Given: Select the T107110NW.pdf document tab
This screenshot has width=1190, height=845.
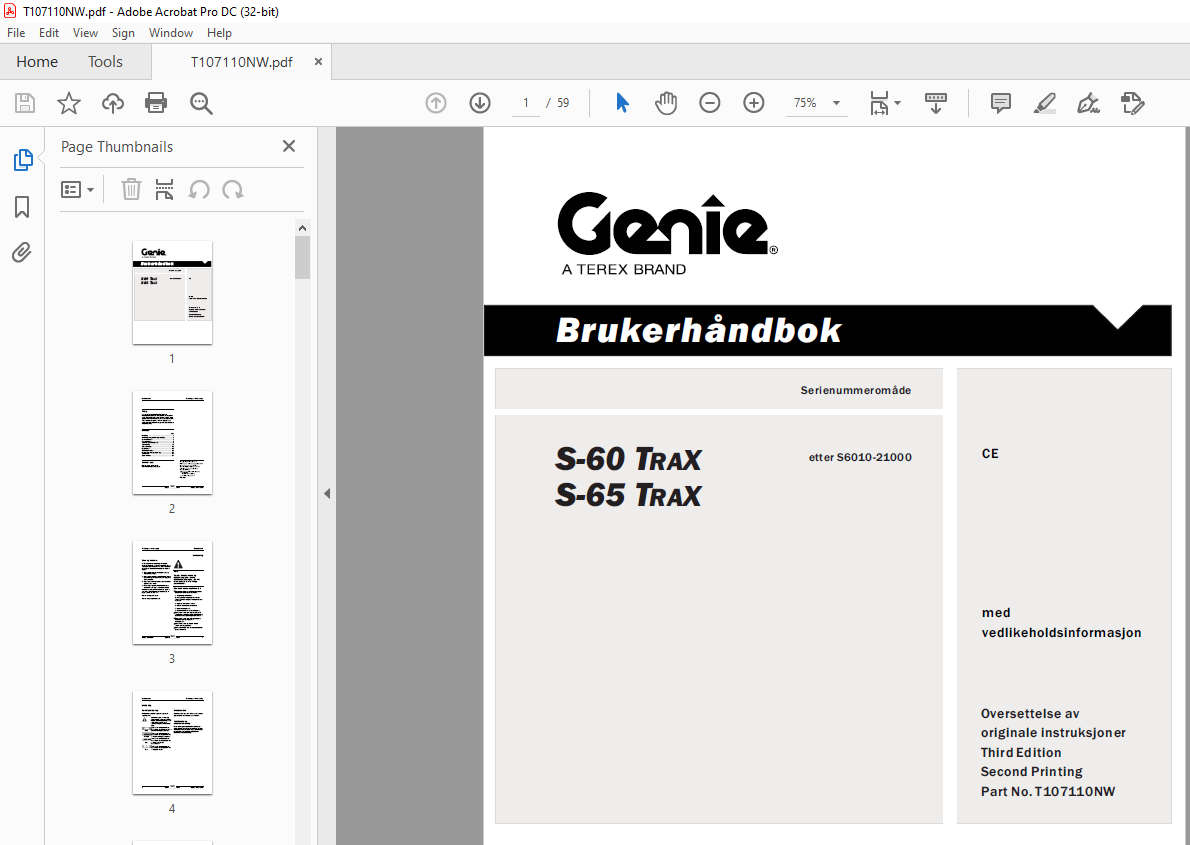Looking at the screenshot, I should 241,62.
